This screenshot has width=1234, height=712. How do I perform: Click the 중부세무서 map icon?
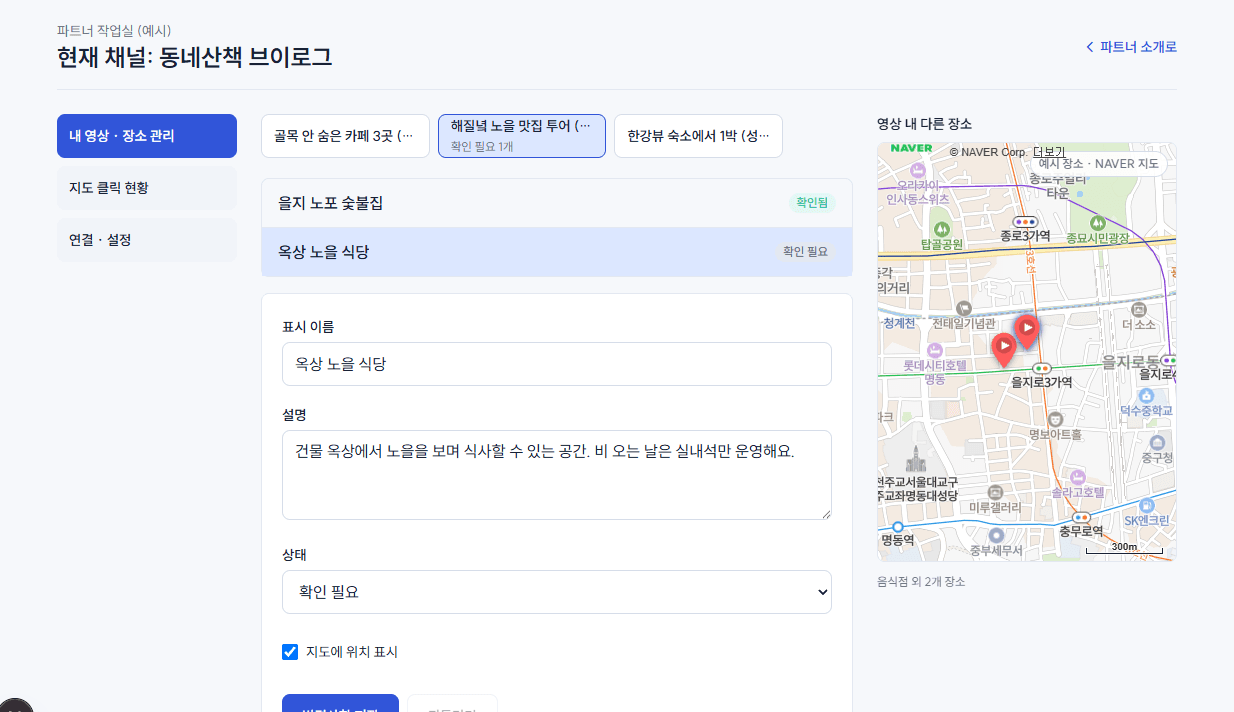coord(996,535)
